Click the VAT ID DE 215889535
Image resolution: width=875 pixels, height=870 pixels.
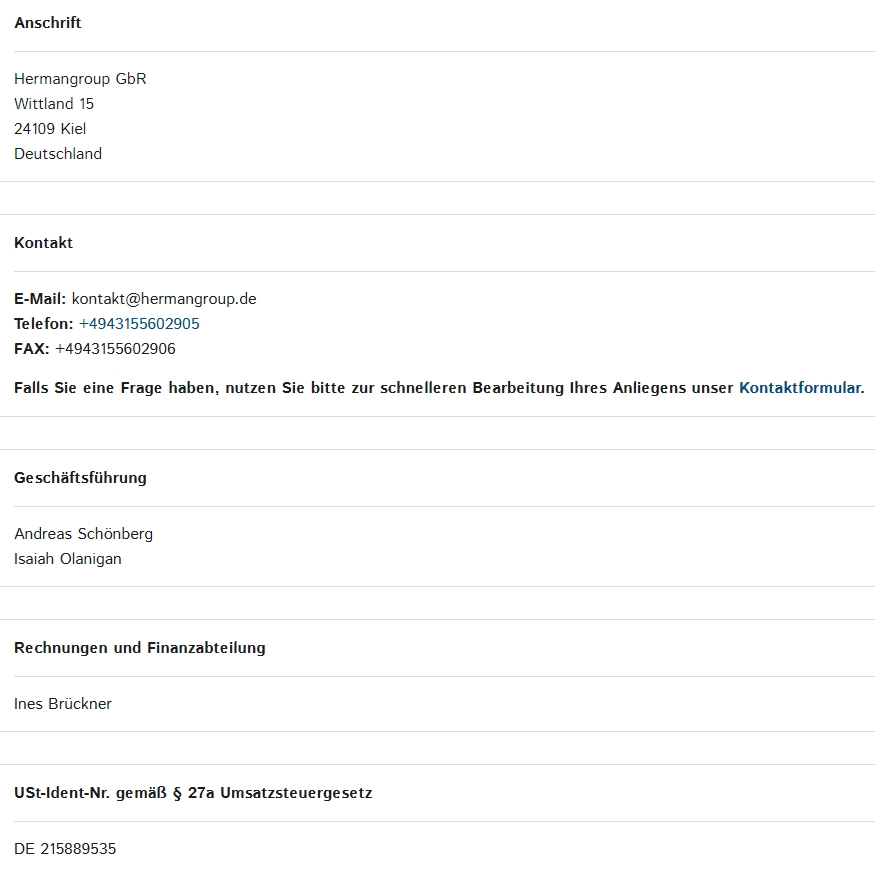pyautogui.click(x=65, y=849)
